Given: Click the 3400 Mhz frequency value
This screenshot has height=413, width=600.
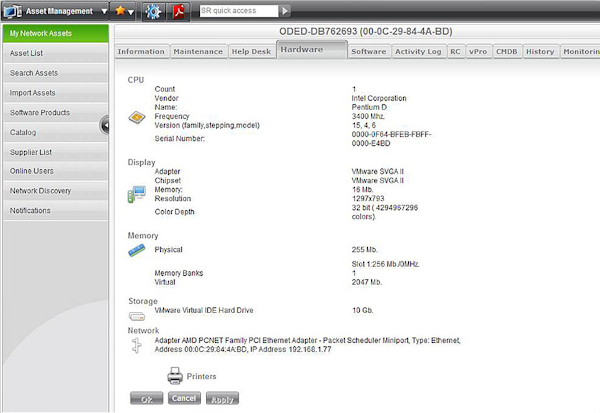Looking at the screenshot, I should pos(368,116).
